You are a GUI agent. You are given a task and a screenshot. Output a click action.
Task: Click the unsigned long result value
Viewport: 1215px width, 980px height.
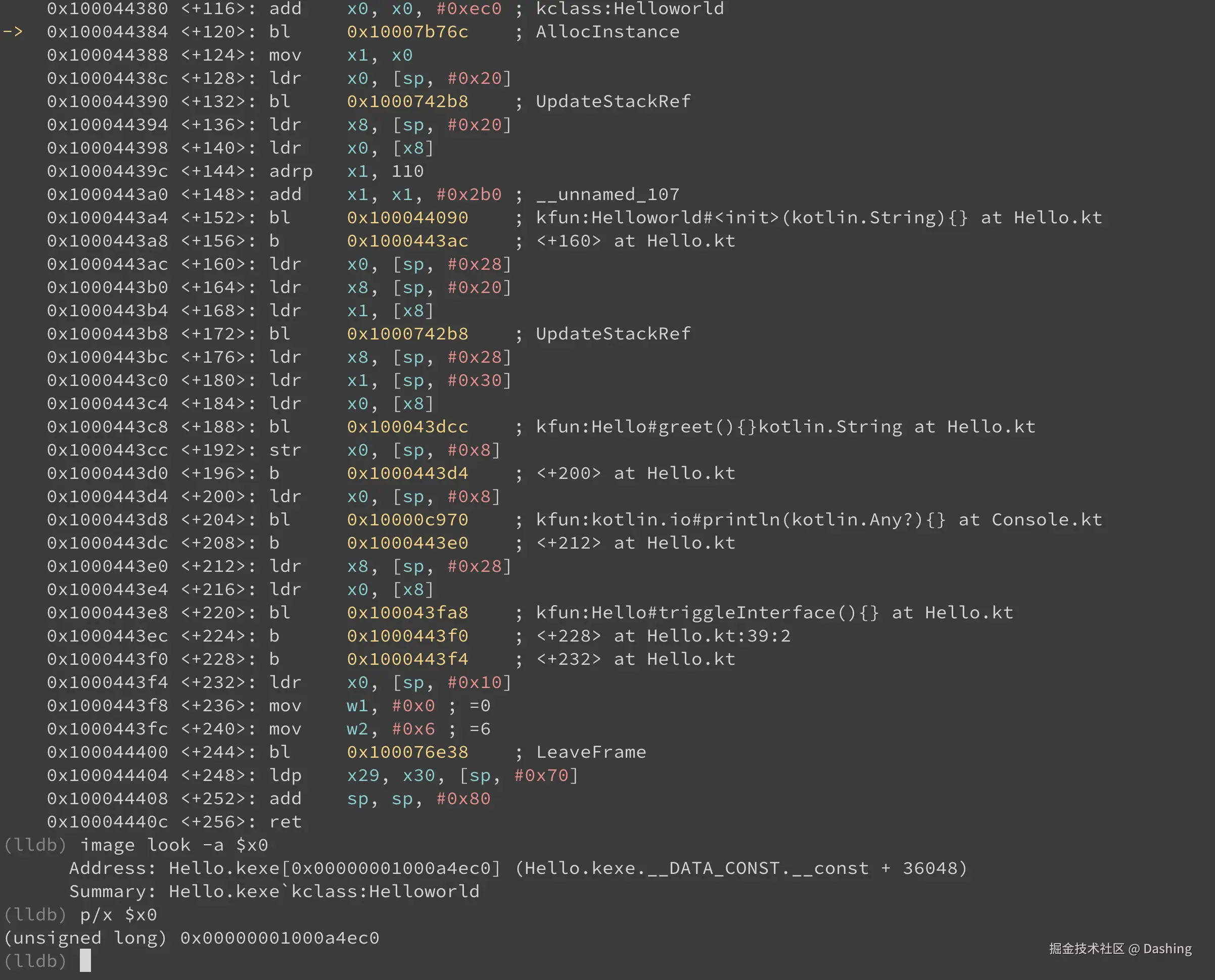tap(279, 938)
